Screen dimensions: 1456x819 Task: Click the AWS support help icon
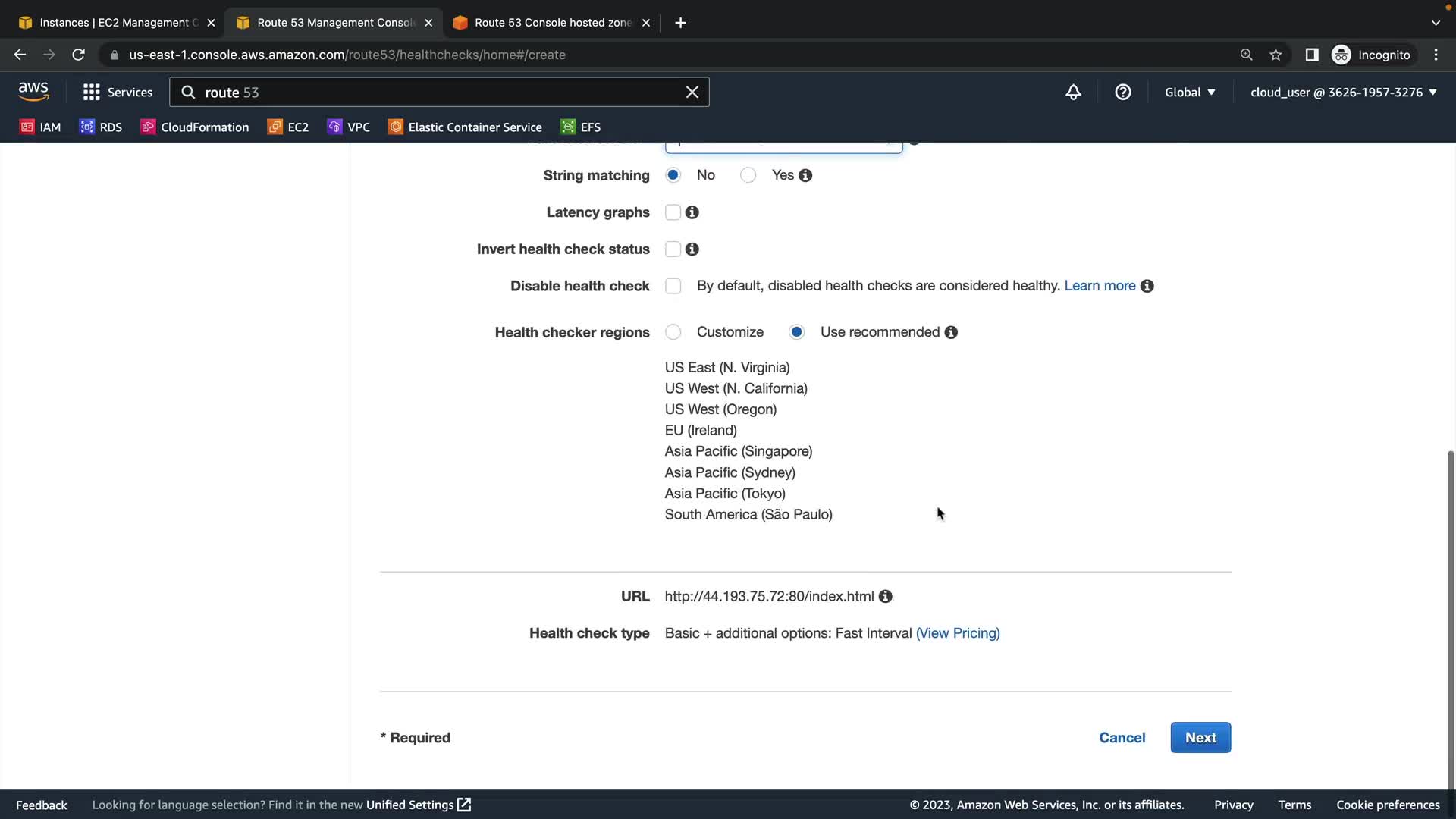(x=1123, y=93)
